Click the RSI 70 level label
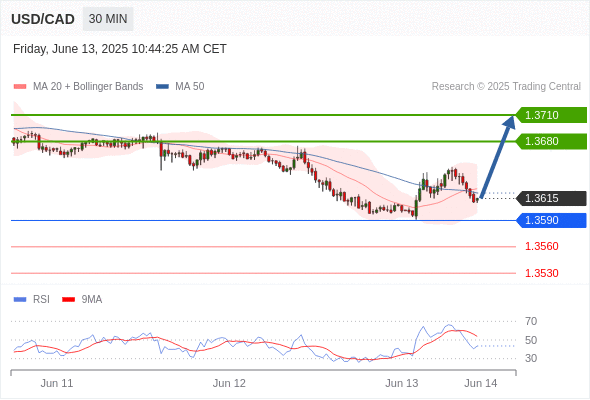This screenshot has height=400, width=590. coord(531,321)
